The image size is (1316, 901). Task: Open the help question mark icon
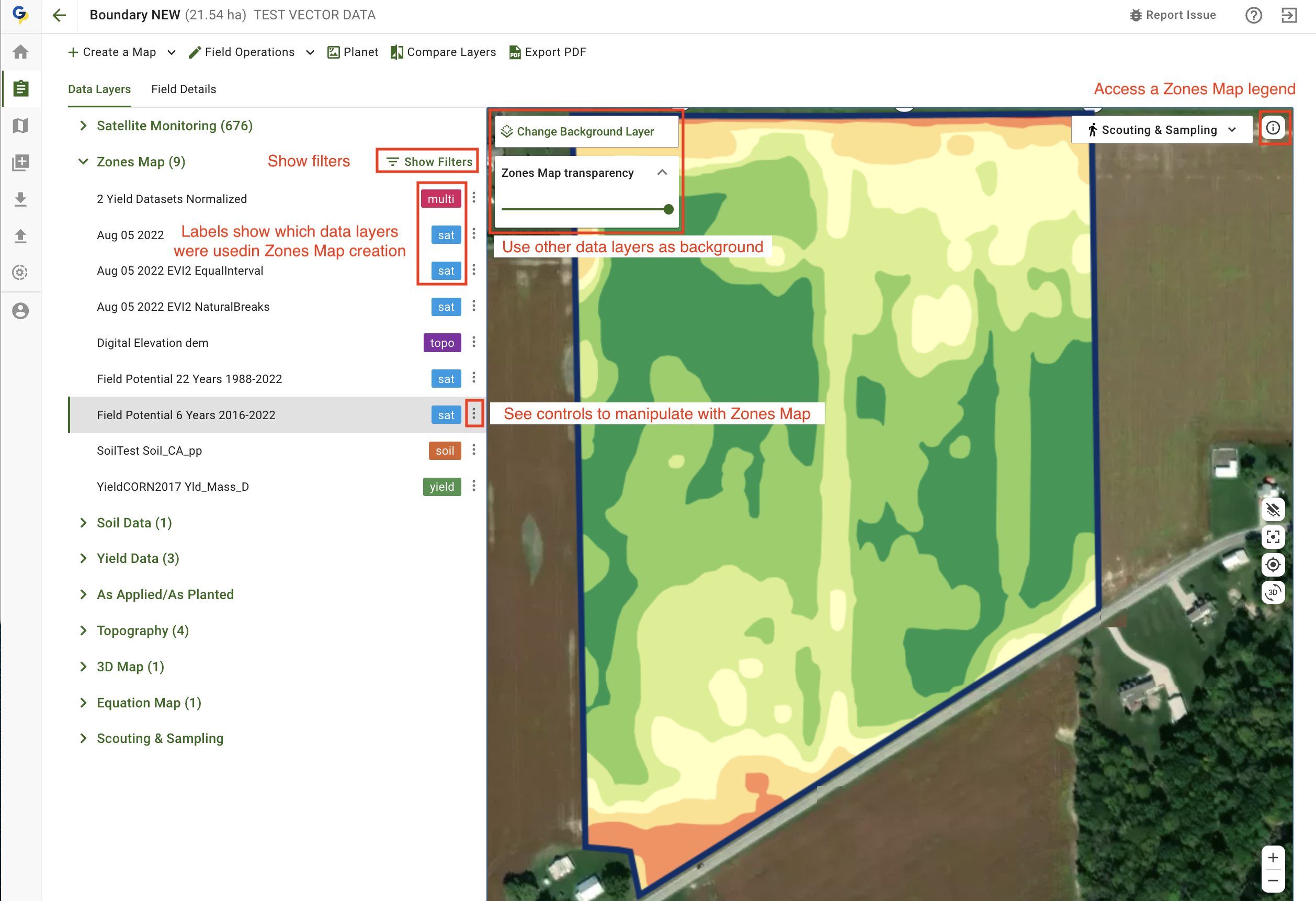1253,15
